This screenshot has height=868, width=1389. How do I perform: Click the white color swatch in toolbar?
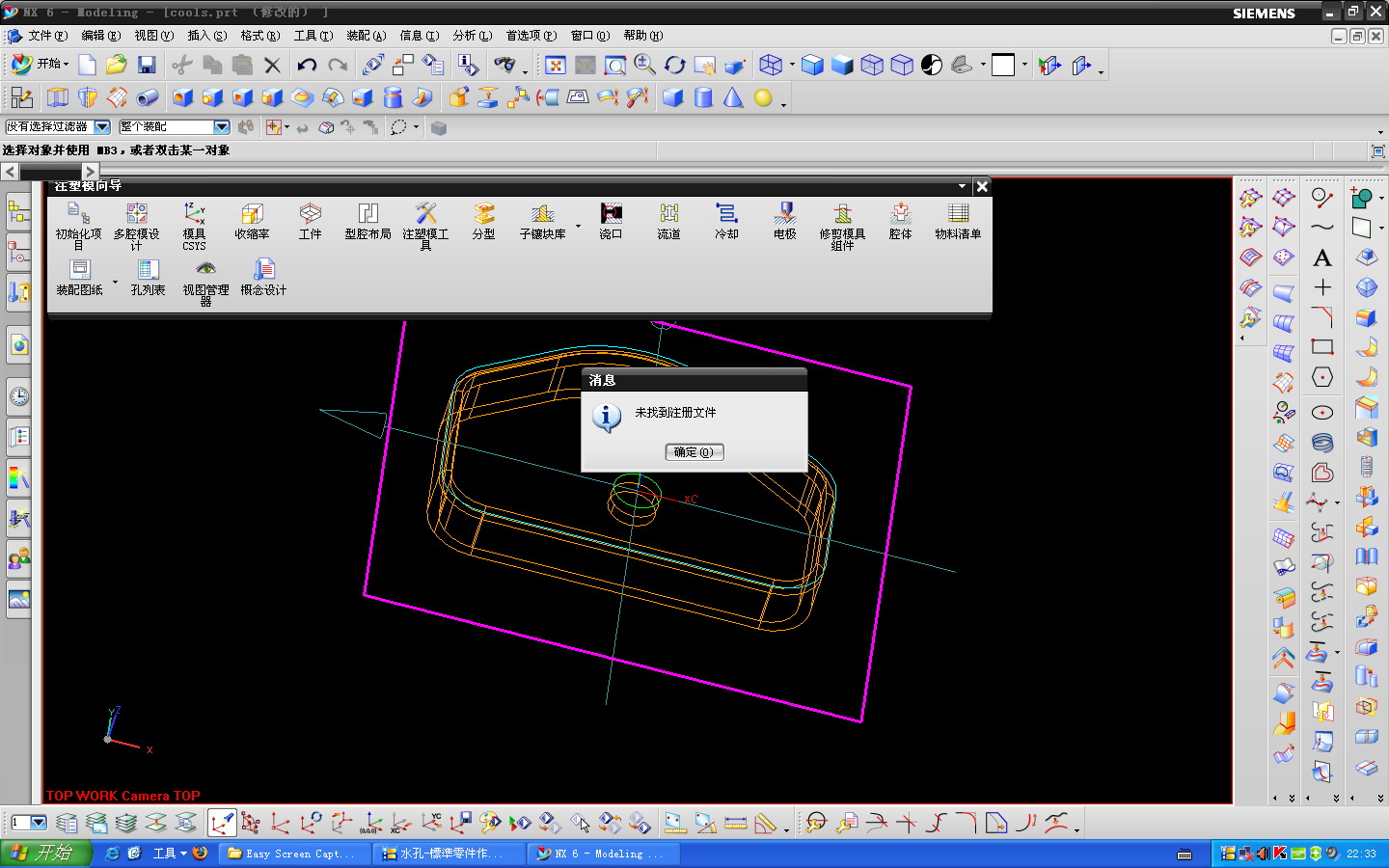(1003, 65)
